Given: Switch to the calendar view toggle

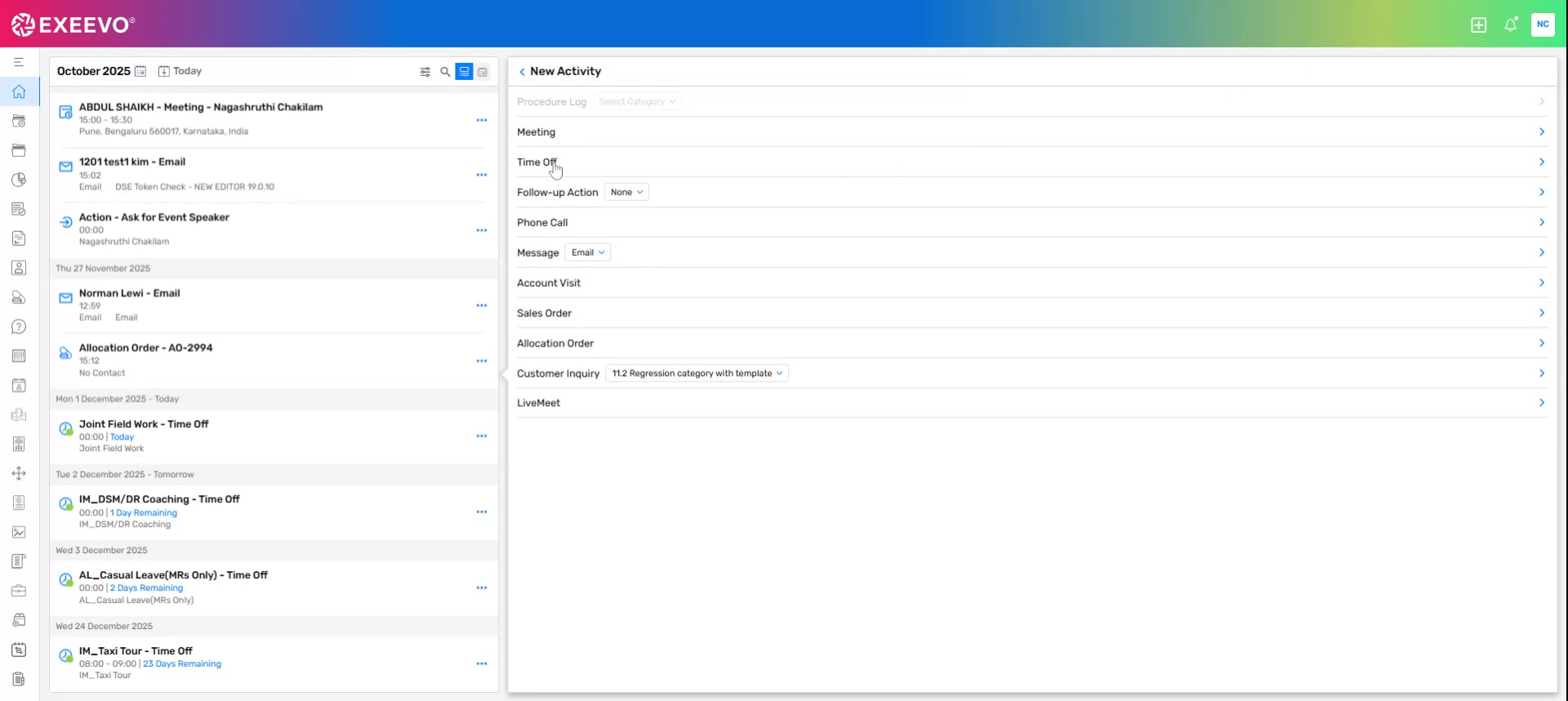Looking at the screenshot, I should [483, 72].
